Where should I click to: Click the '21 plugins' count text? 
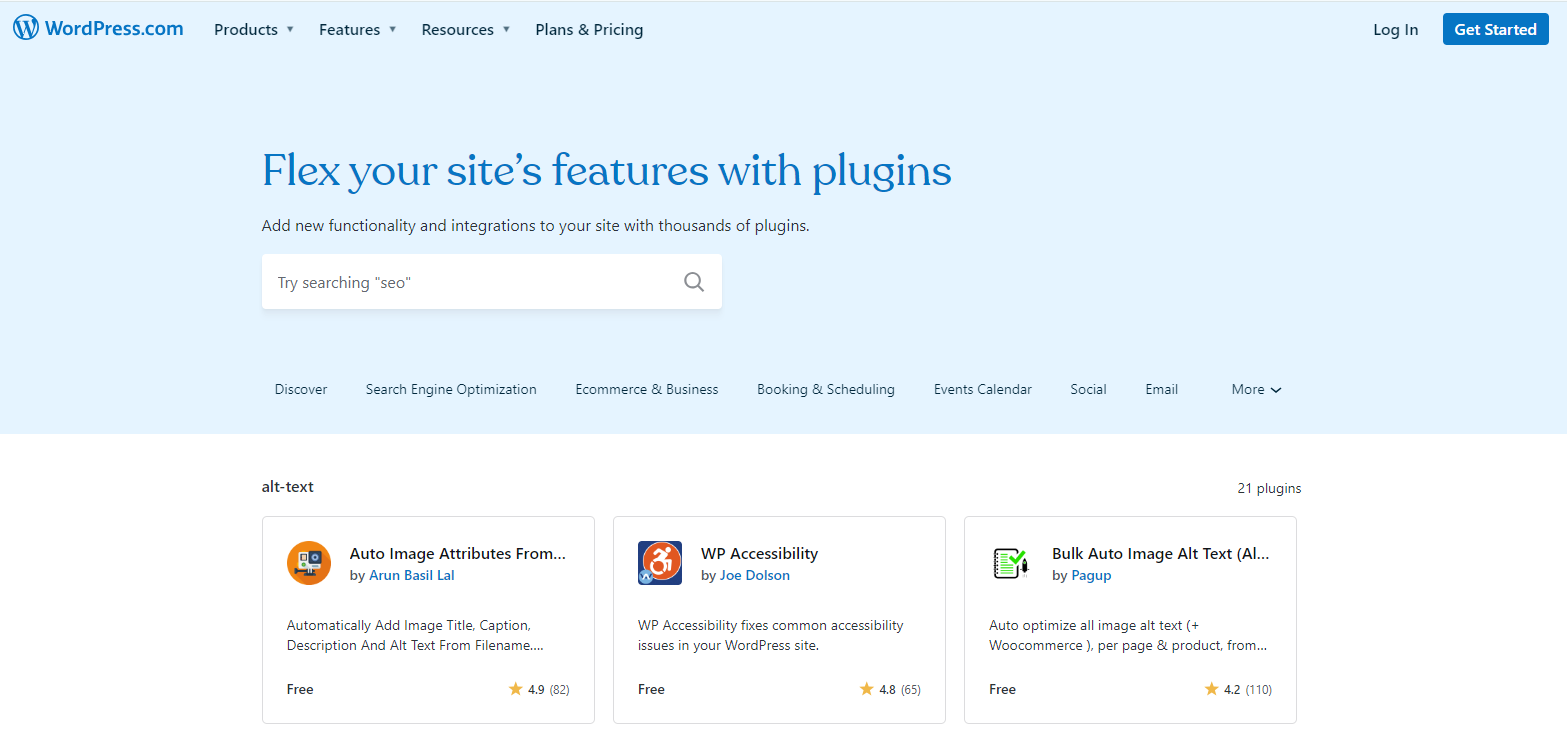1269,488
